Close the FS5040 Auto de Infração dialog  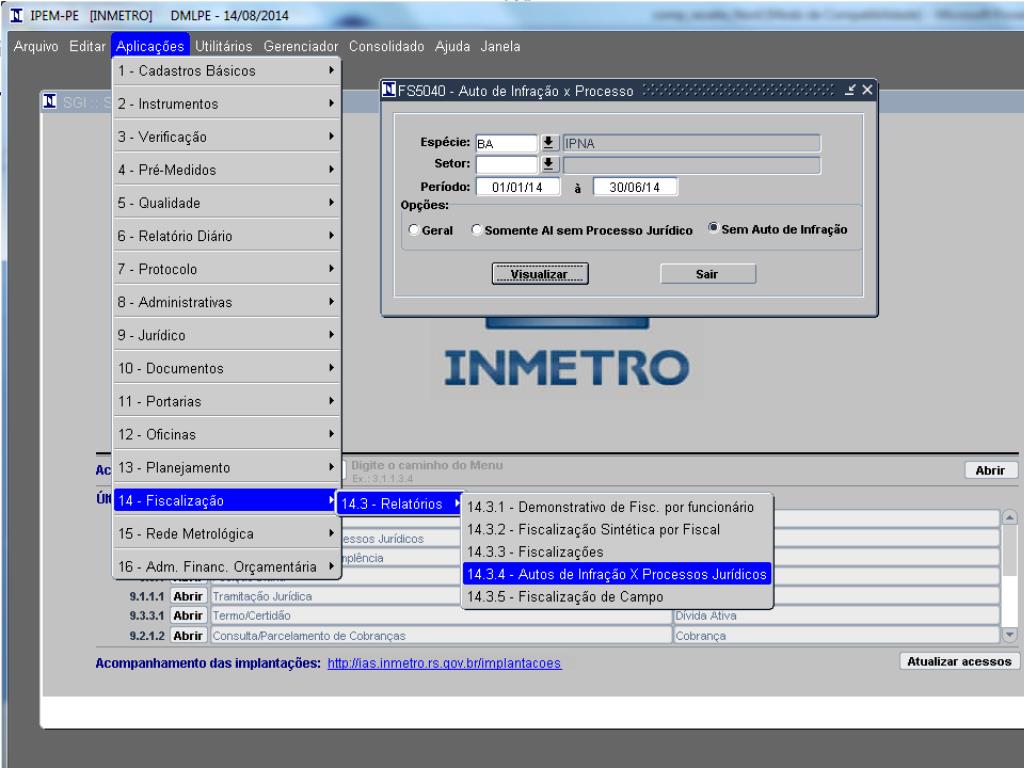[867, 90]
